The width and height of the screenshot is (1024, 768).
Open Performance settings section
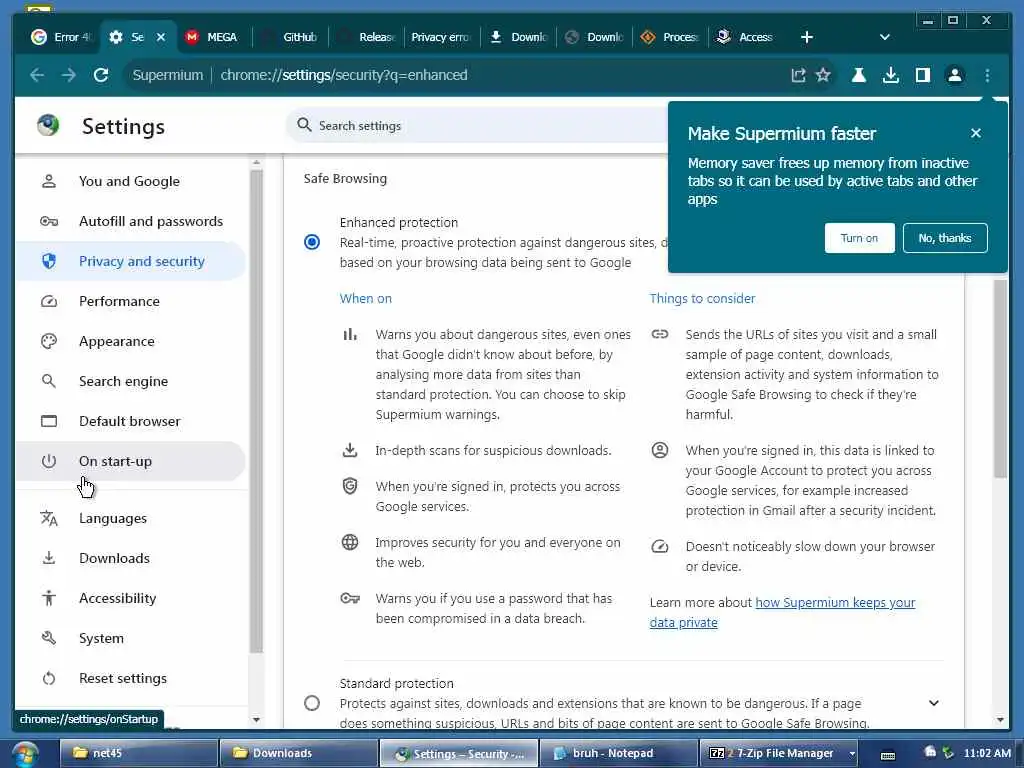pyautogui.click(x=129, y=301)
